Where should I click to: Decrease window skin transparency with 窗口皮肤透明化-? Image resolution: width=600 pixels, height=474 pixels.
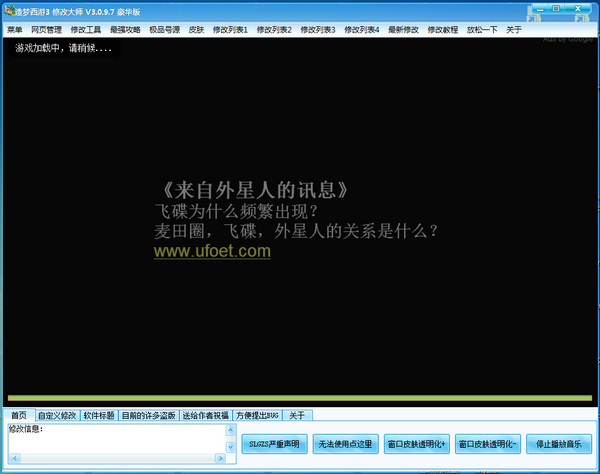tap(487, 443)
